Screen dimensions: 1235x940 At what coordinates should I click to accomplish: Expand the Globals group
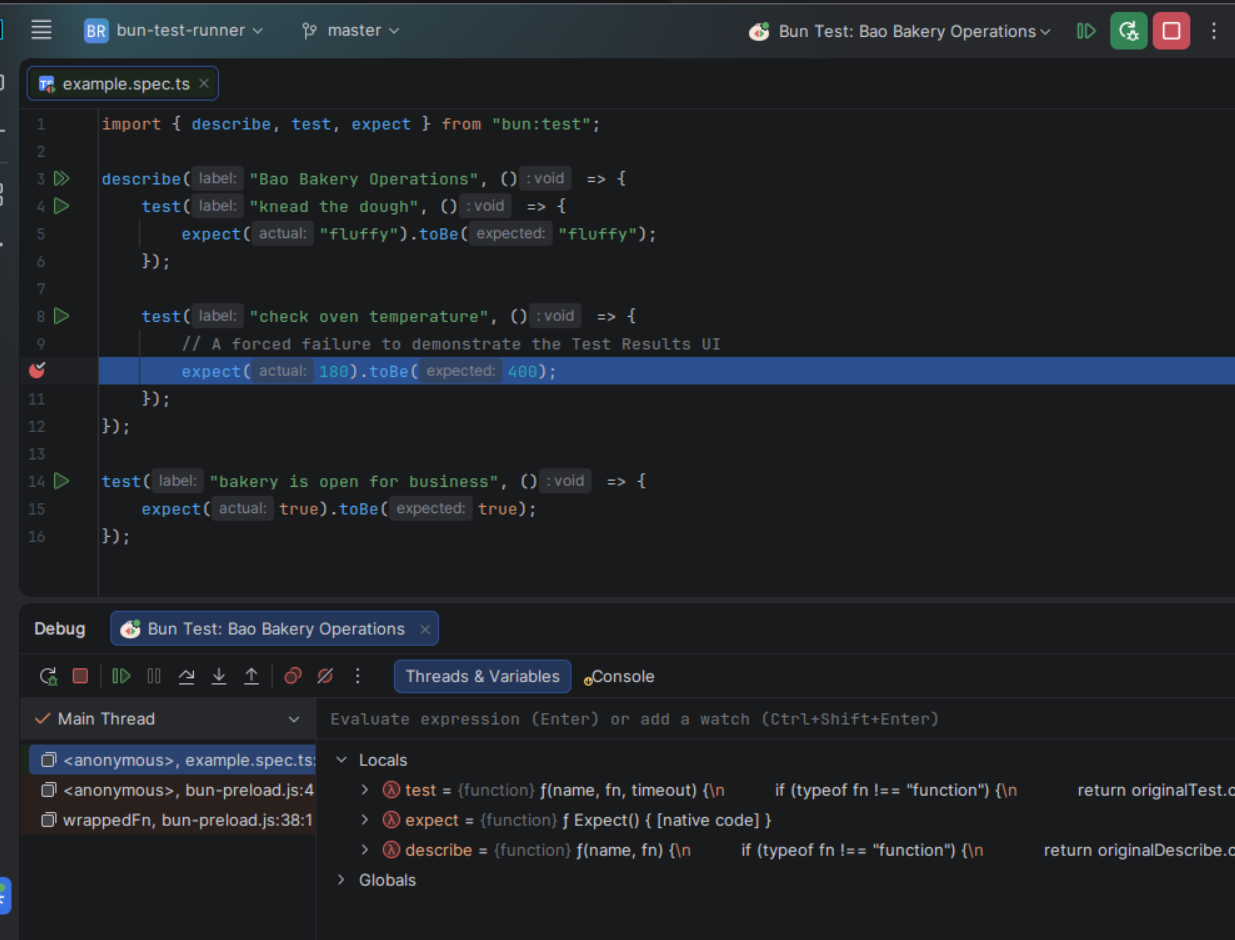click(x=341, y=880)
